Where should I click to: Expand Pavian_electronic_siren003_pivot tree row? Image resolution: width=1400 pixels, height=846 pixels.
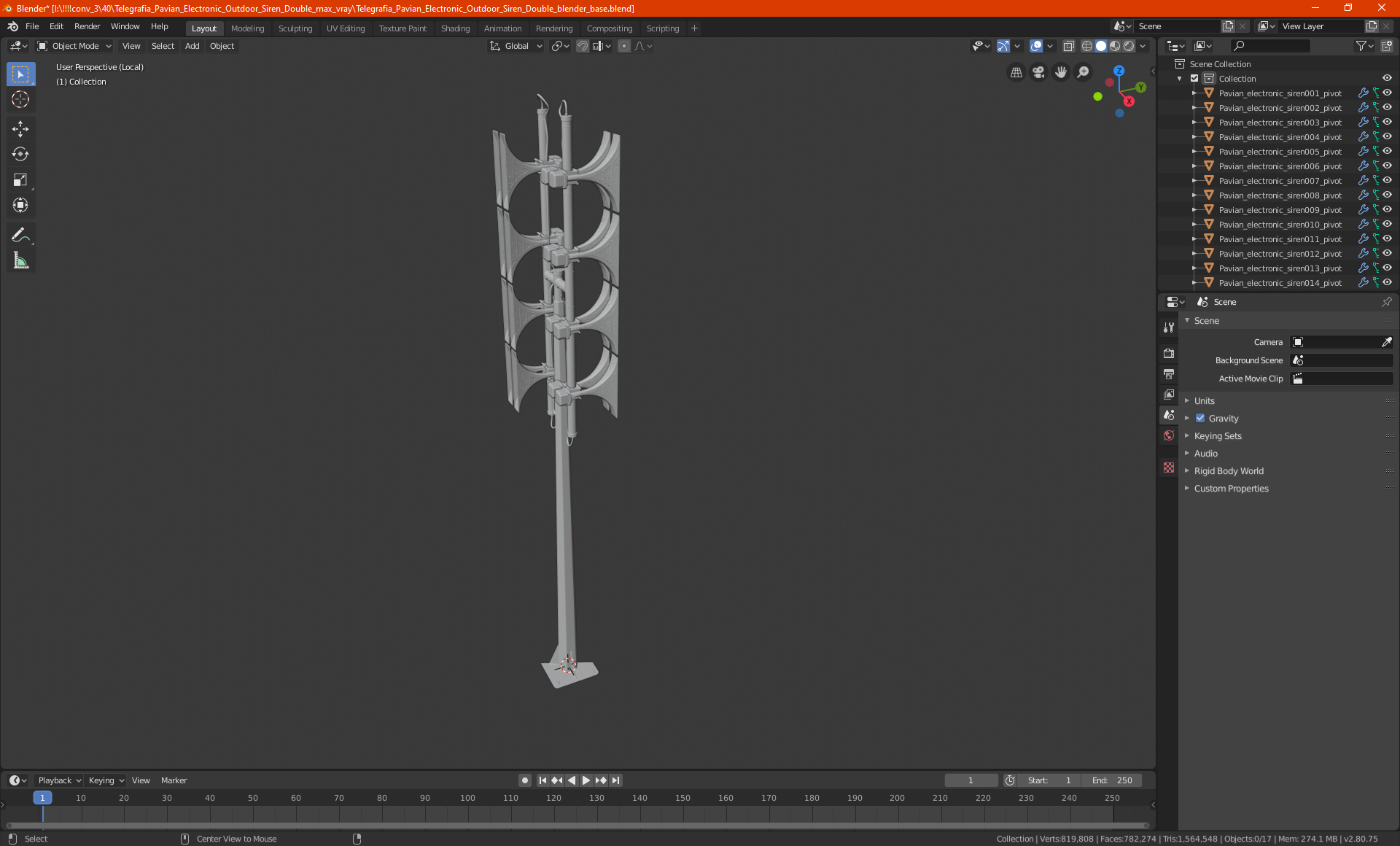click(x=1194, y=123)
